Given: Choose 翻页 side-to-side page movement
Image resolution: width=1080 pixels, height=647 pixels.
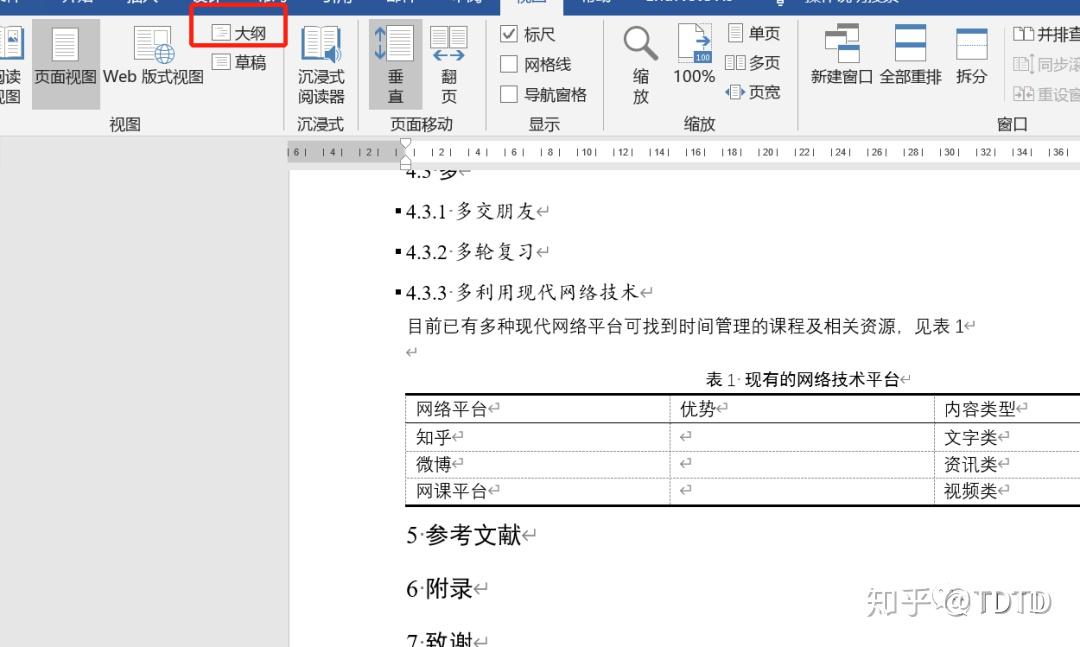Looking at the screenshot, I should 448,63.
